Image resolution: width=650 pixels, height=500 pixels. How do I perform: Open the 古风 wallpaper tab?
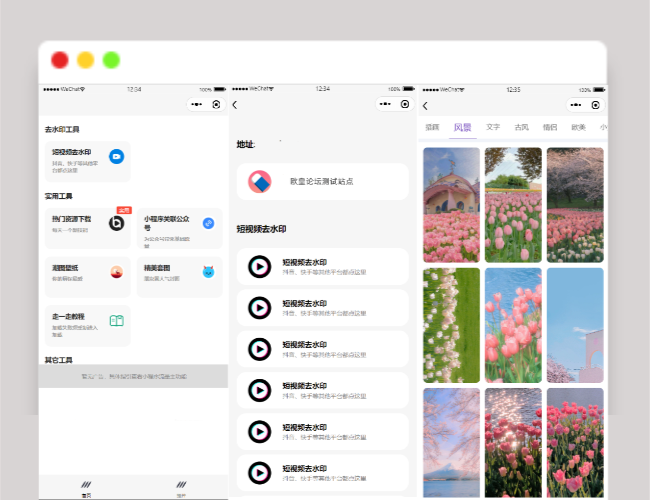click(521, 127)
